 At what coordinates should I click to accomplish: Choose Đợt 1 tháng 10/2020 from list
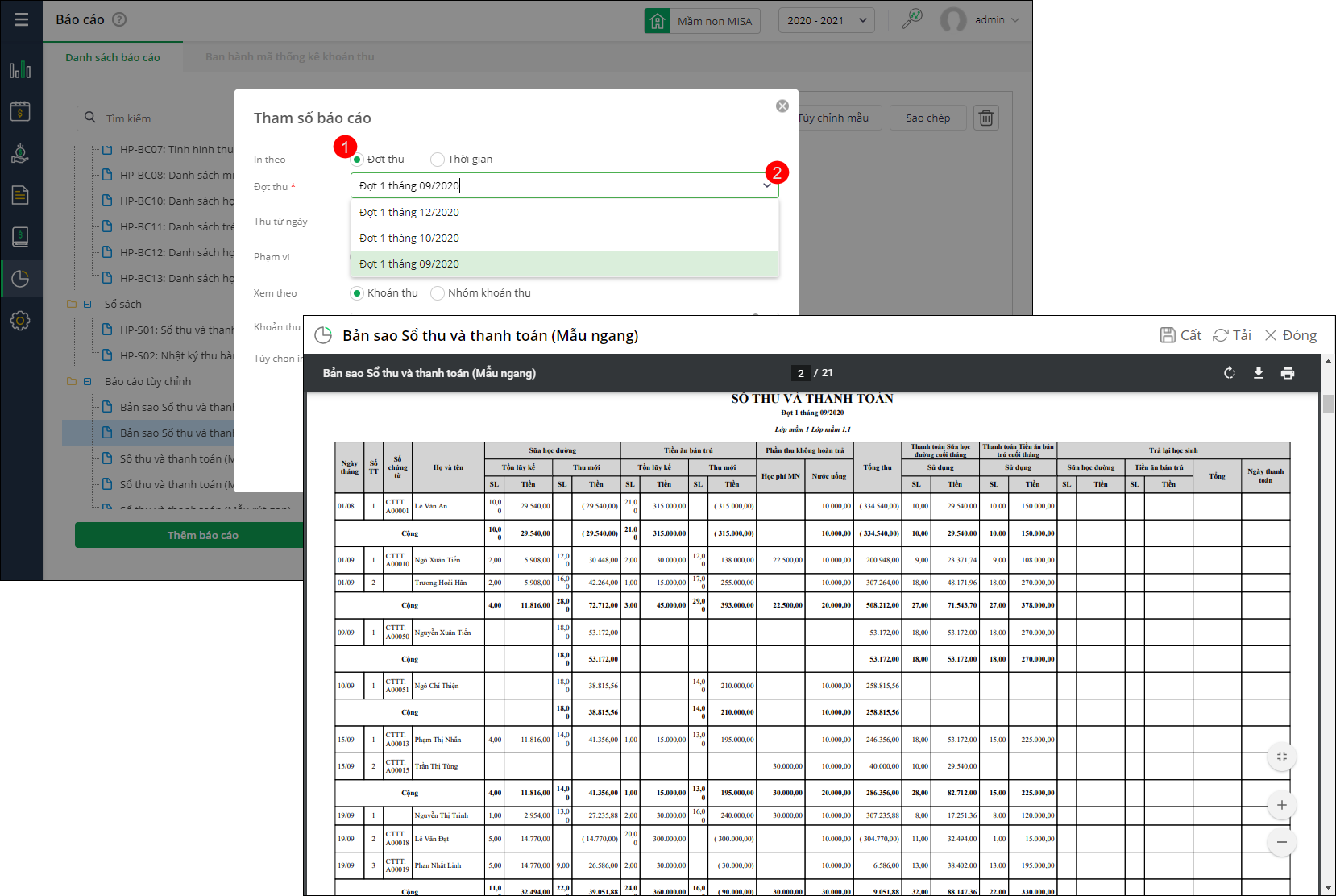pyautogui.click(x=565, y=239)
